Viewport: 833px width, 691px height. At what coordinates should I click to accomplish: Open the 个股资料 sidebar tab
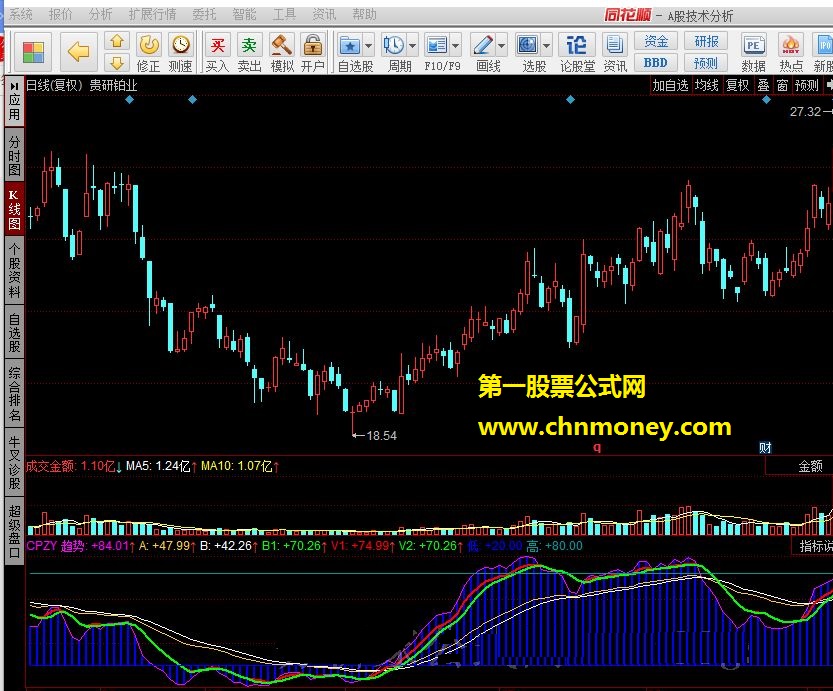point(14,270)
